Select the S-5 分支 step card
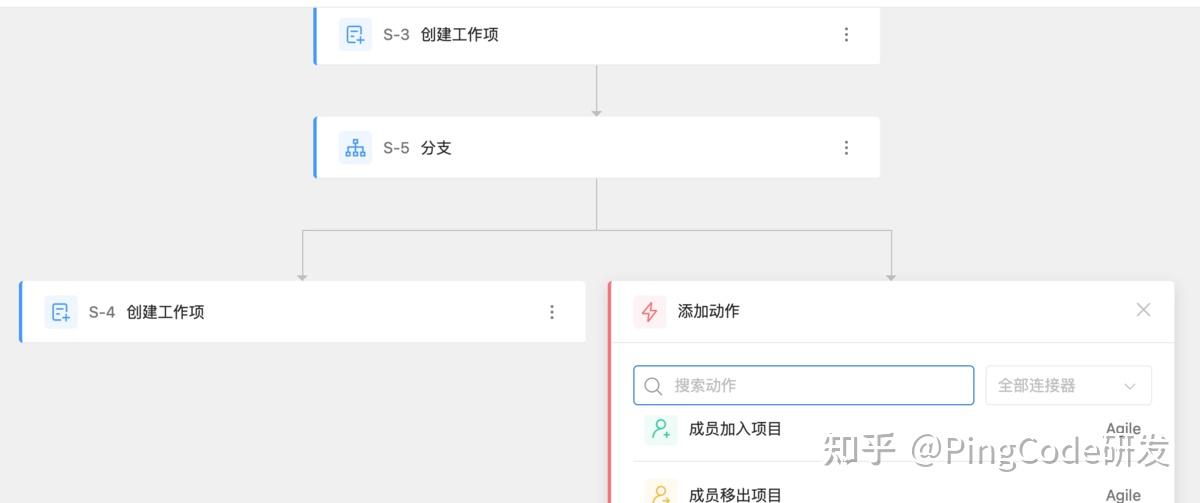This screenshot has height=503, width=1200. (x=597, y=148)
